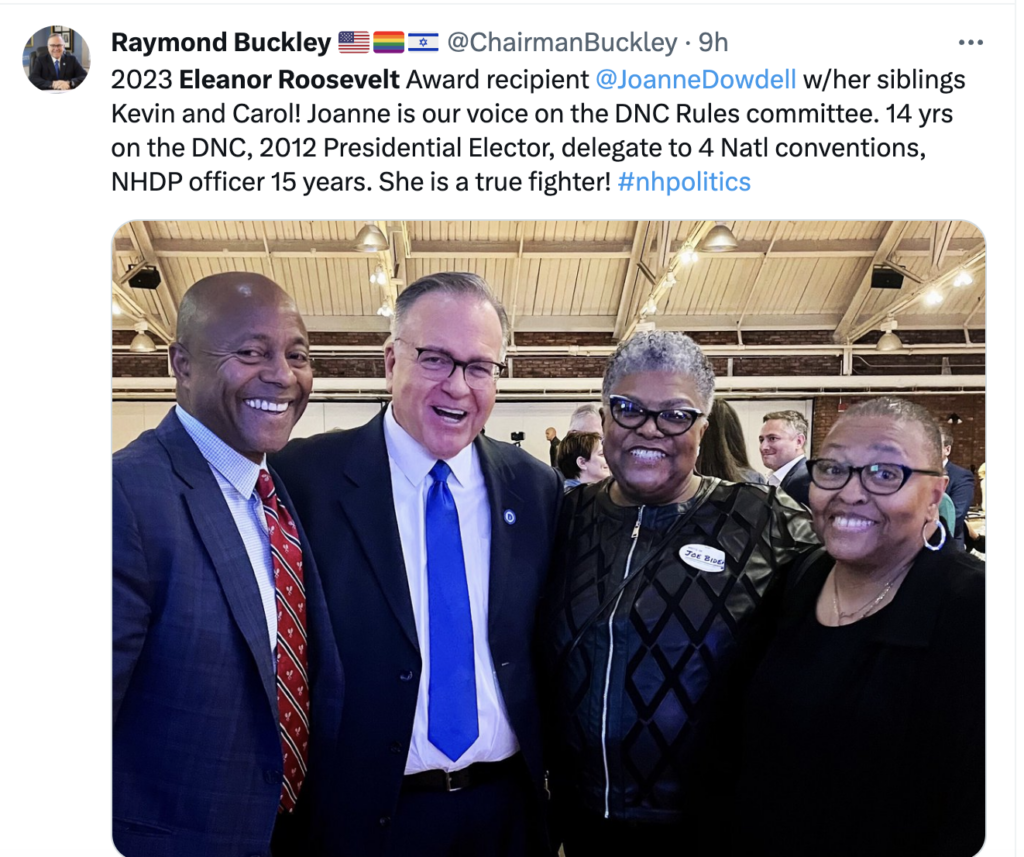
Task: Open the #nhpolitics hashtag
Action: coord(684,182)
